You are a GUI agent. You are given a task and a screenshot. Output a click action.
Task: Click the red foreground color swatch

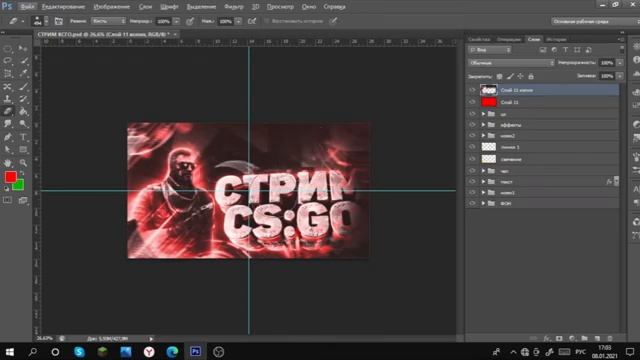point(10,176)
